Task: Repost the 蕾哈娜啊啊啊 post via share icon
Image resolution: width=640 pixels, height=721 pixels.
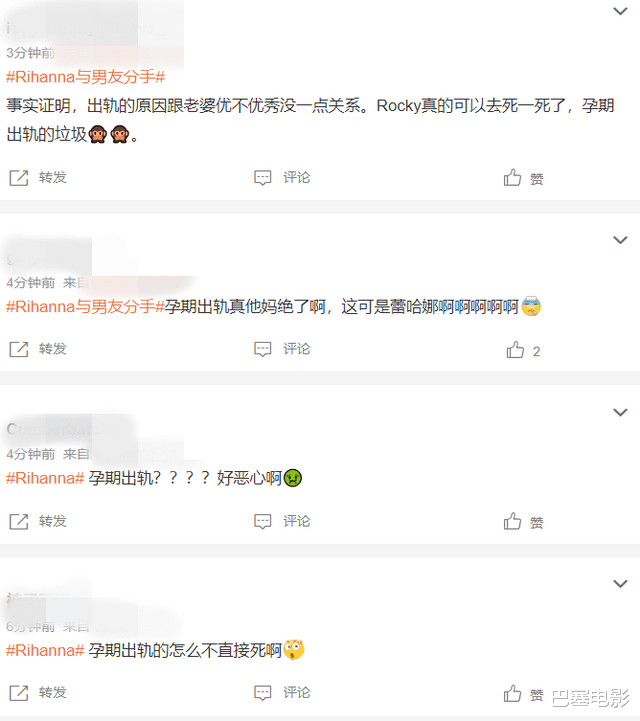Action: (x=19, y=349)
